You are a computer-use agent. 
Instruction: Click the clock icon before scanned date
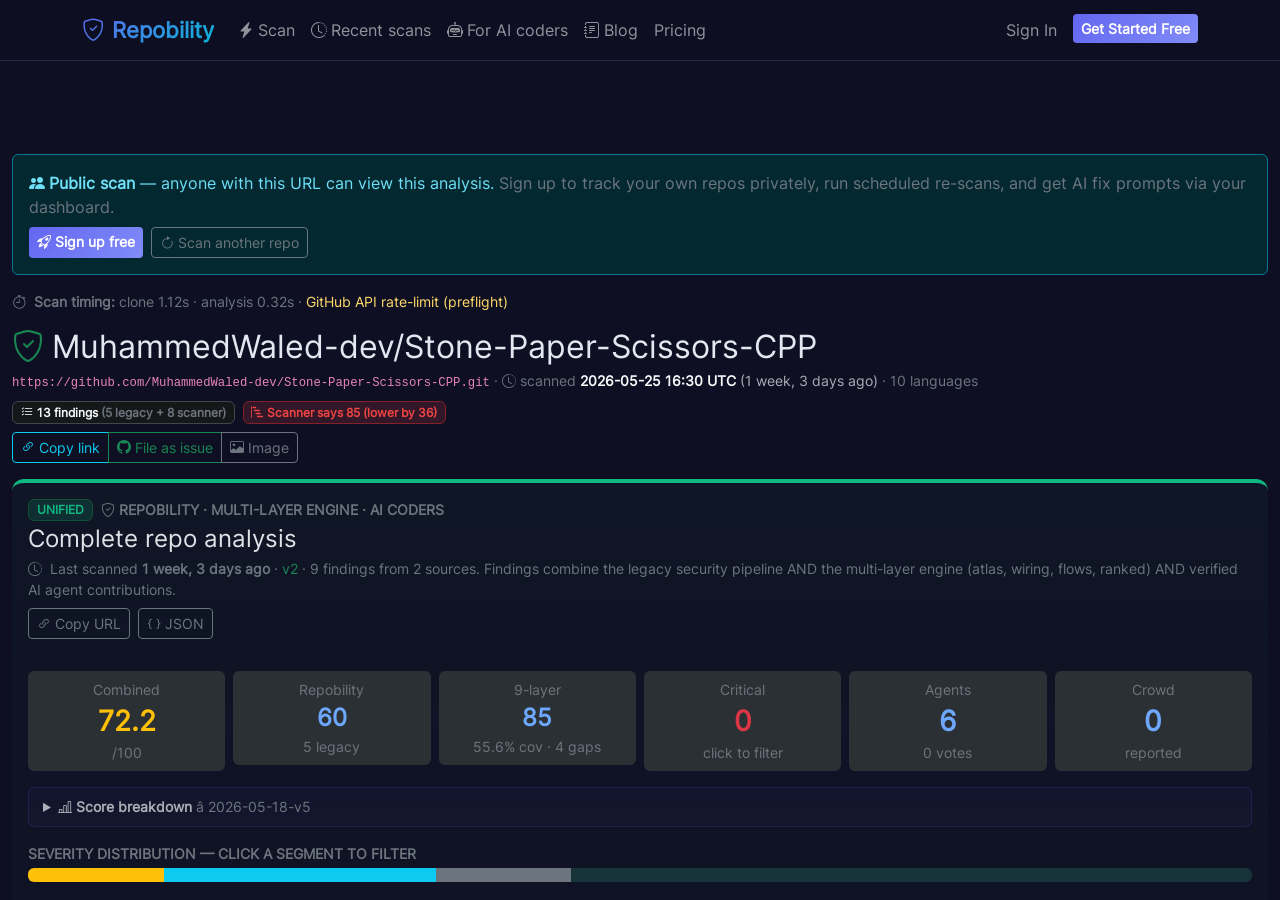coord(509,381)
